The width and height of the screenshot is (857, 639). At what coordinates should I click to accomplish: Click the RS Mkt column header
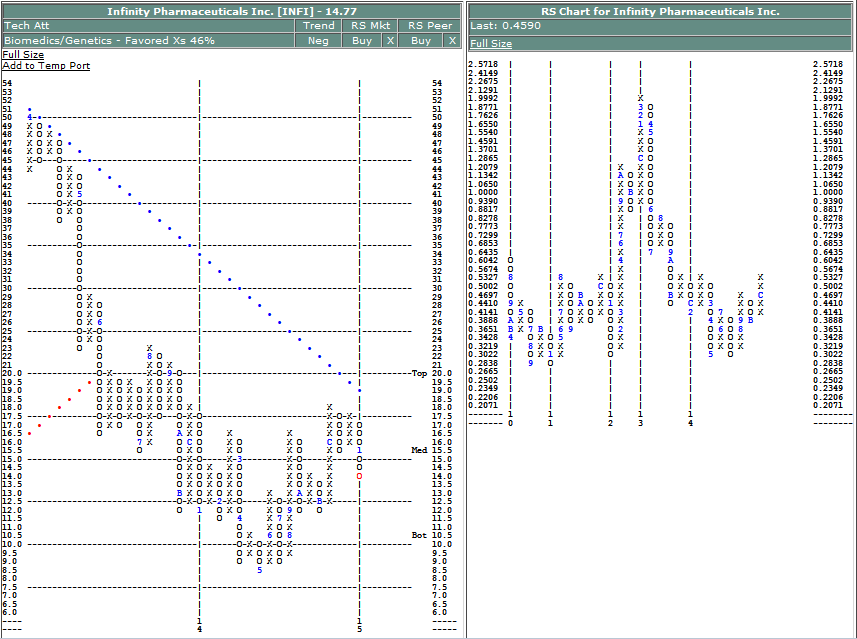[x=370, y=26]
